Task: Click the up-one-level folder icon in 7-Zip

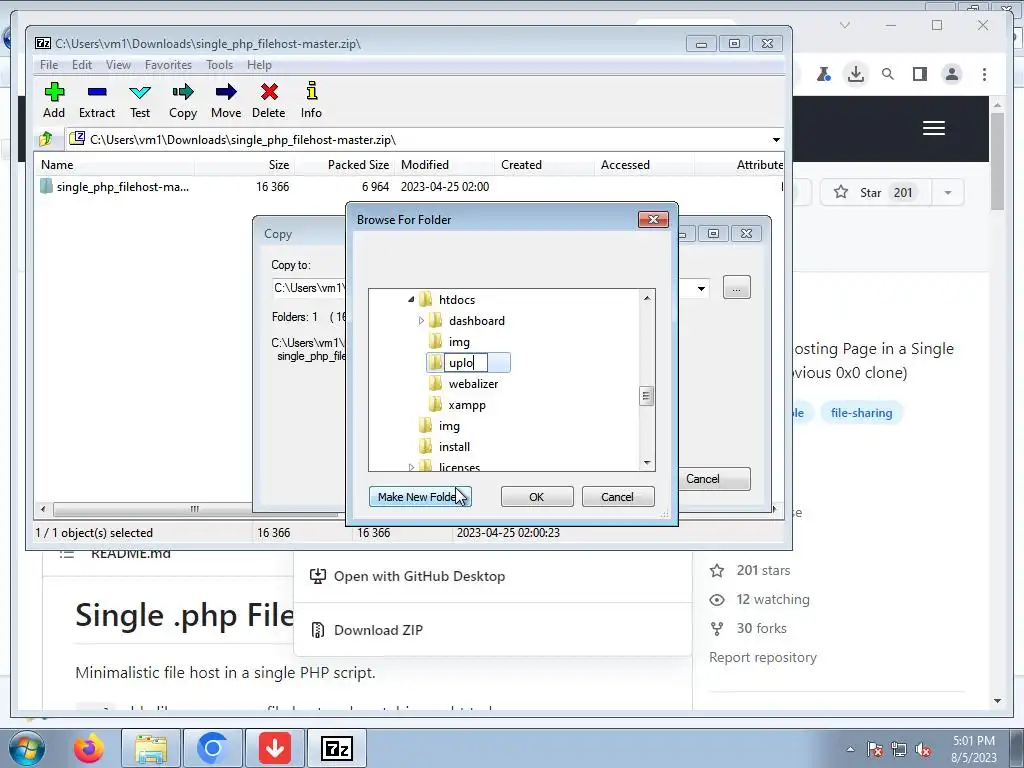Action: coord(46,139)
